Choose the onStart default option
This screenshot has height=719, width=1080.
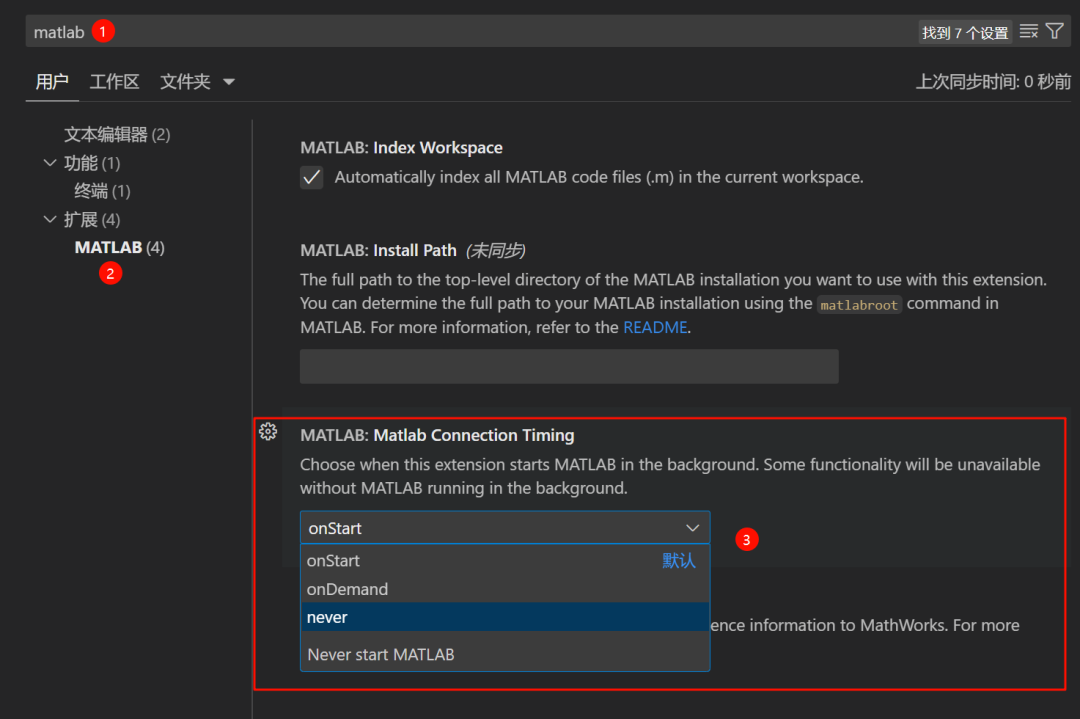505,561
